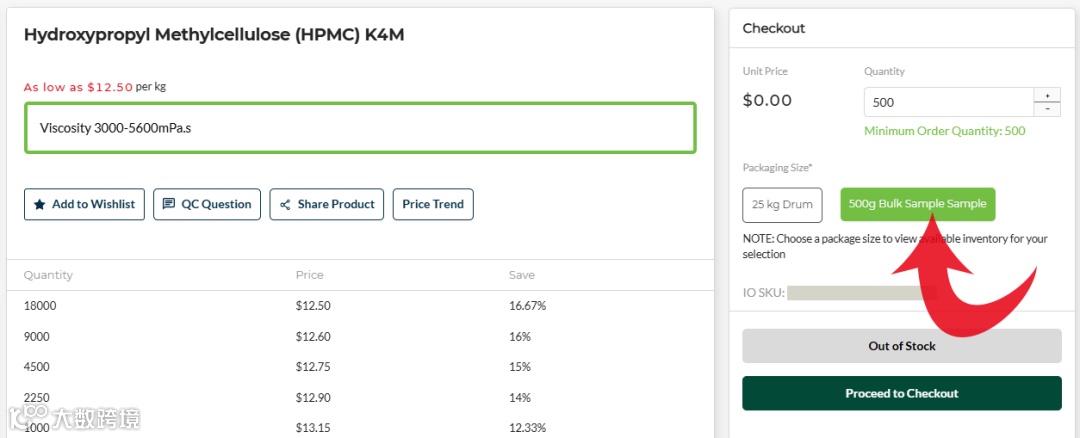This screenshot has width=1080, height=438.
Task: Increase quantity with the plus stepper
Action: click(1047, 95)
